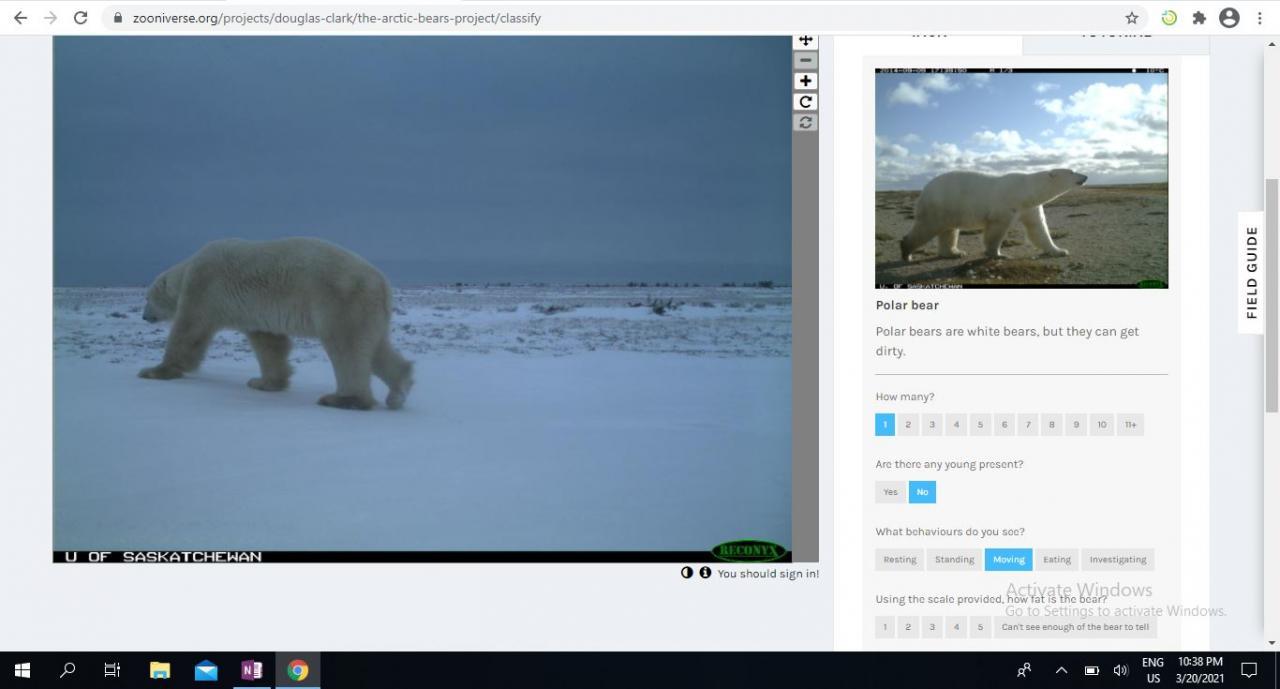This screenshot has width=1280, height=689.
Task: Rate bear fatness as 2
Action: (x=908, y=627)
